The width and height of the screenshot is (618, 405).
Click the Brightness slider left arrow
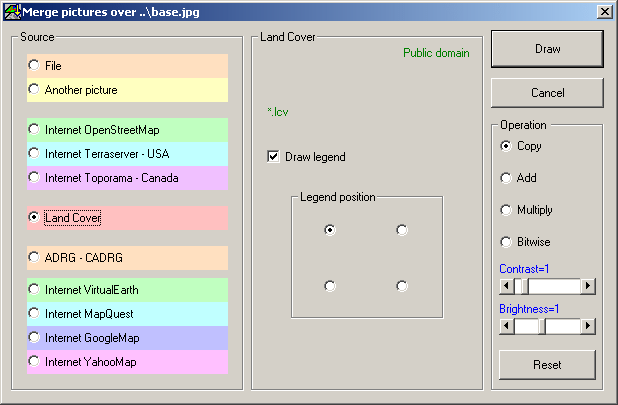(x=507, y=326)
